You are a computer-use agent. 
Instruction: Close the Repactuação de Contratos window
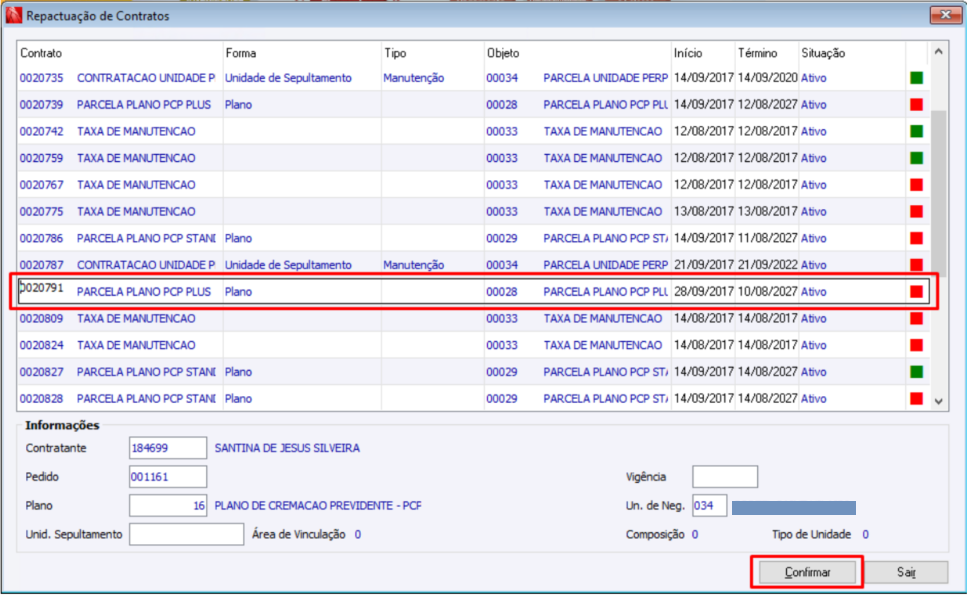click(945, 15)
